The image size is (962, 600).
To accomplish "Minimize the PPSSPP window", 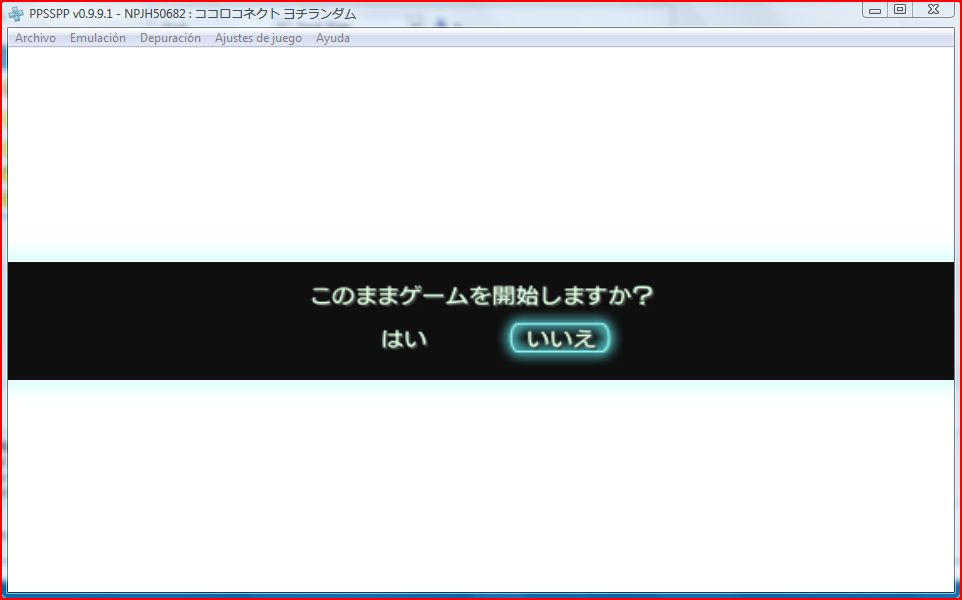I will 874,10.
